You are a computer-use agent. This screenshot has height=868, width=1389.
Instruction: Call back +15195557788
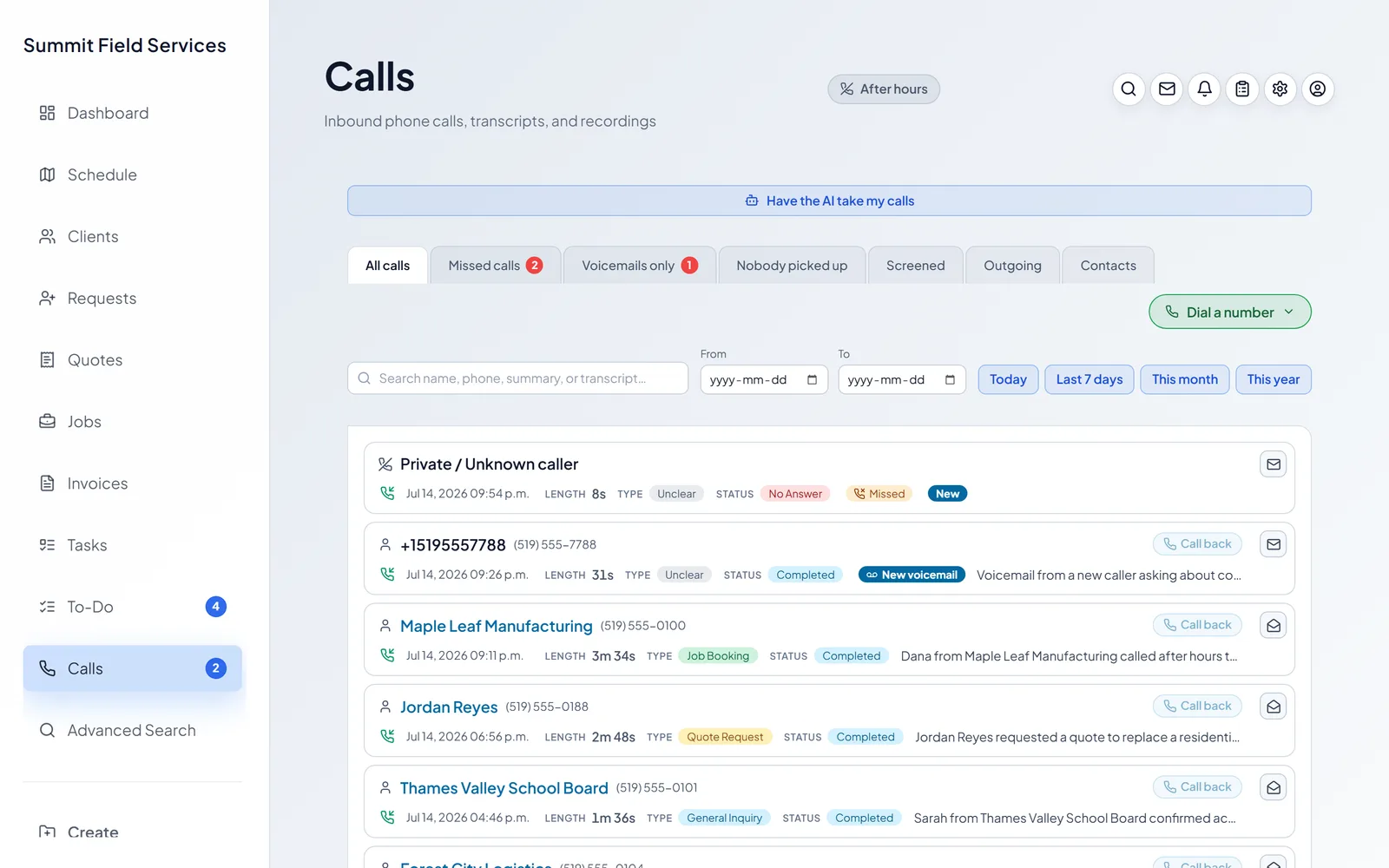(x=1198, y=544)
